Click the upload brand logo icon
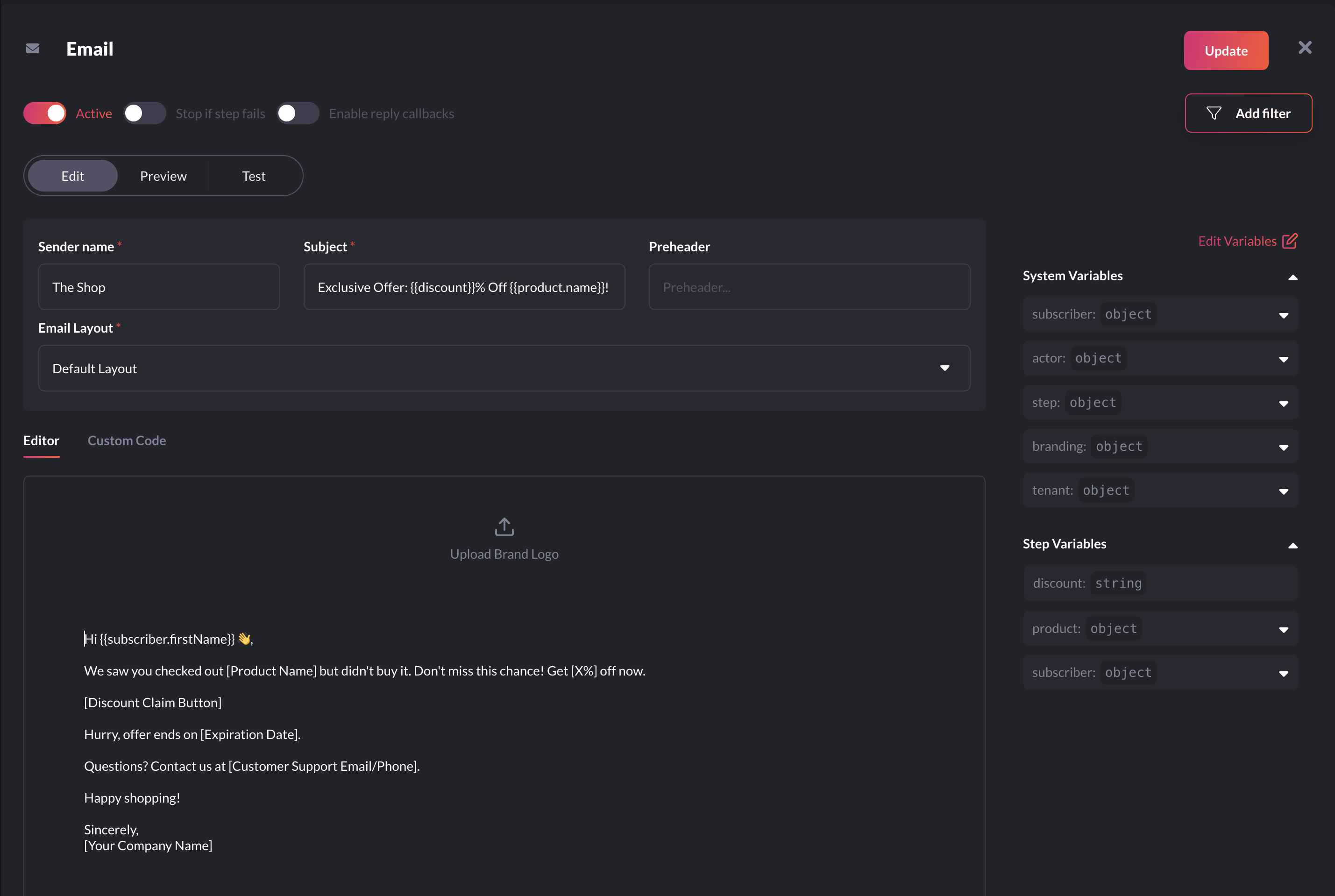Viewport: 1335px width, 896px height. 504,527
